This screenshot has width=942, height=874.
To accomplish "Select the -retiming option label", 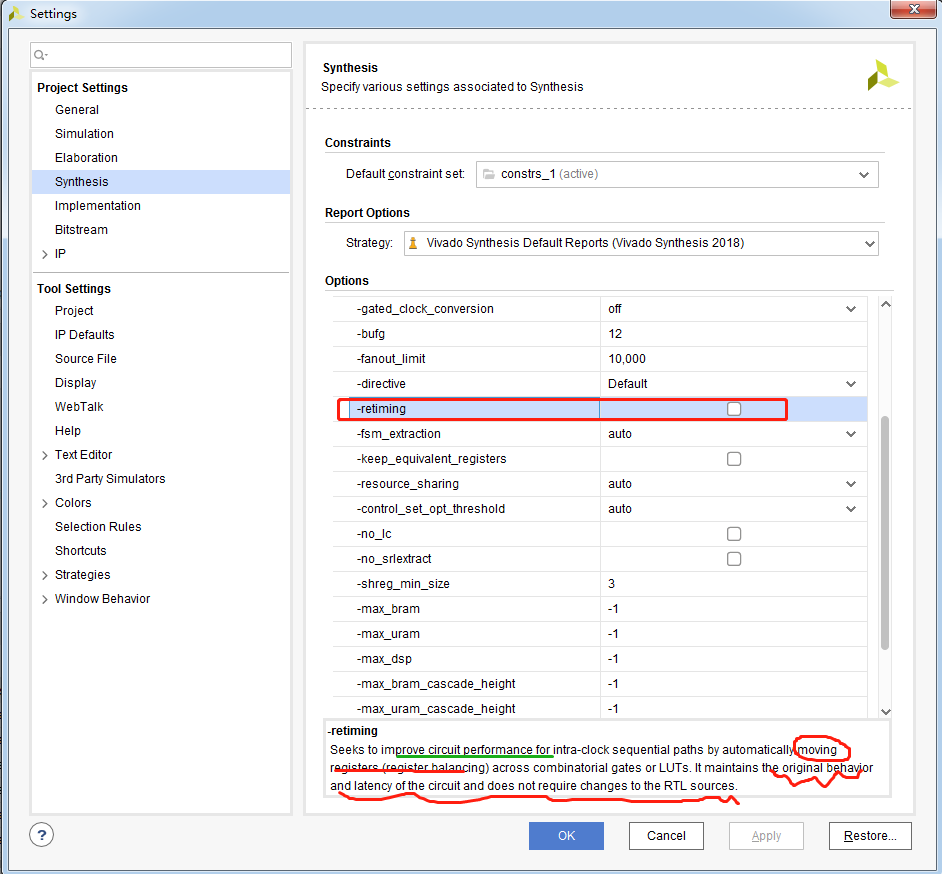I will 381,409.
